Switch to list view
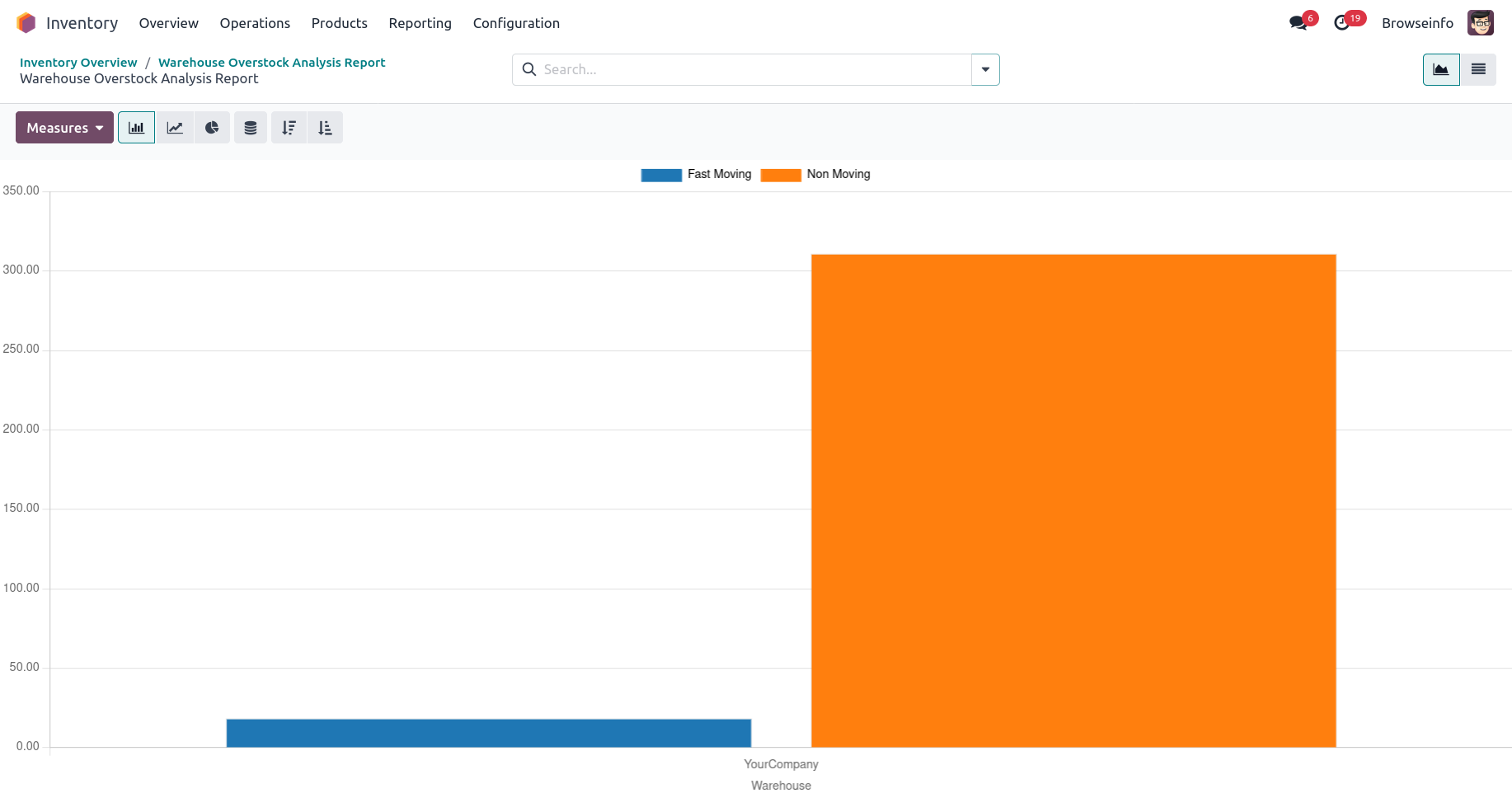 pos(1478,70)
